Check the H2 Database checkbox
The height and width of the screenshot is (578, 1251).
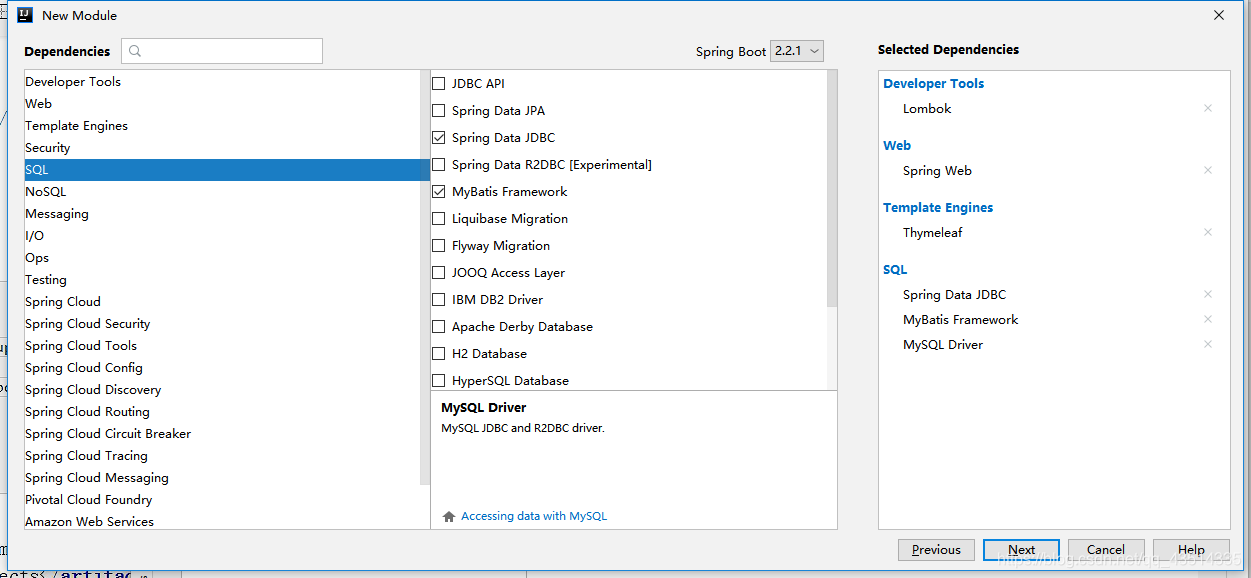point(438,353)
